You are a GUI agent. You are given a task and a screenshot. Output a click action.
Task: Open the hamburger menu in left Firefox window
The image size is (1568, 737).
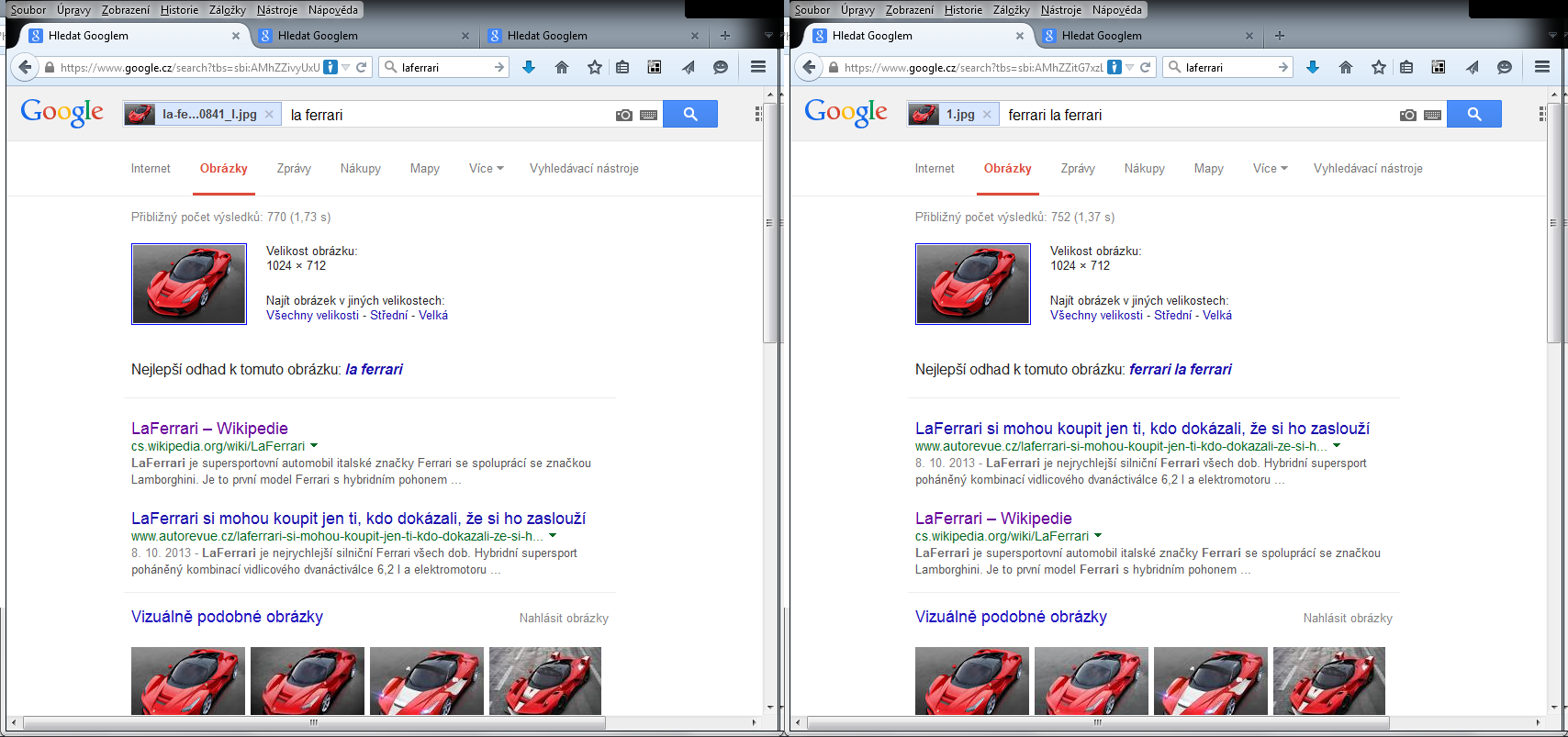click(x=758, y=67)
